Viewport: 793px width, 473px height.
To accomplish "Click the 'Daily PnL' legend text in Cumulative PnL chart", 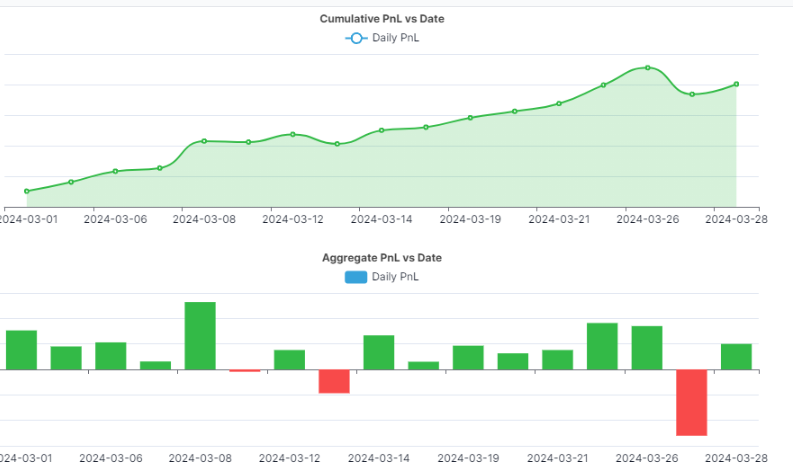I will coord(395,38).
